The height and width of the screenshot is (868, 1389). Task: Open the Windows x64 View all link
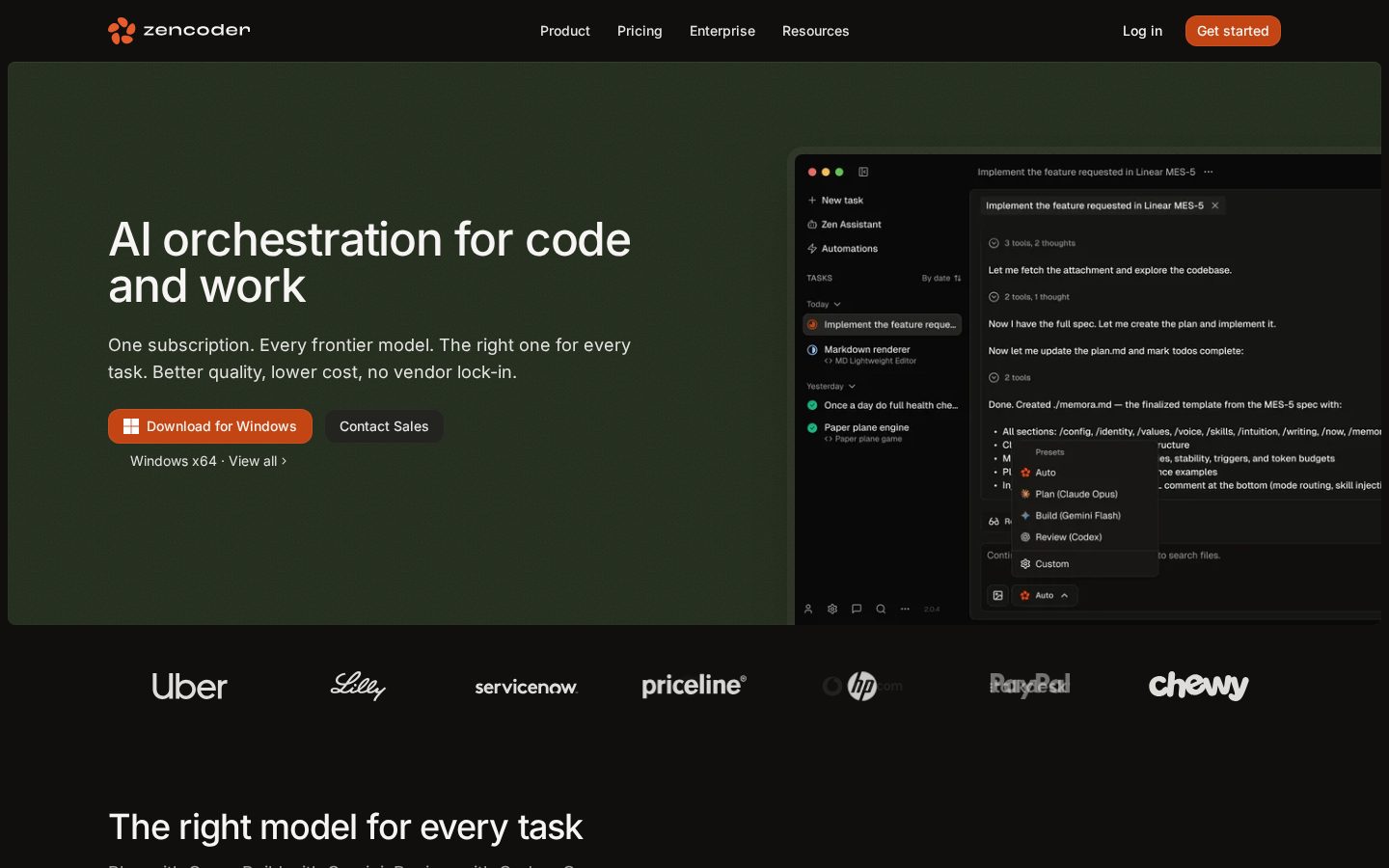[x=208, y=461]
